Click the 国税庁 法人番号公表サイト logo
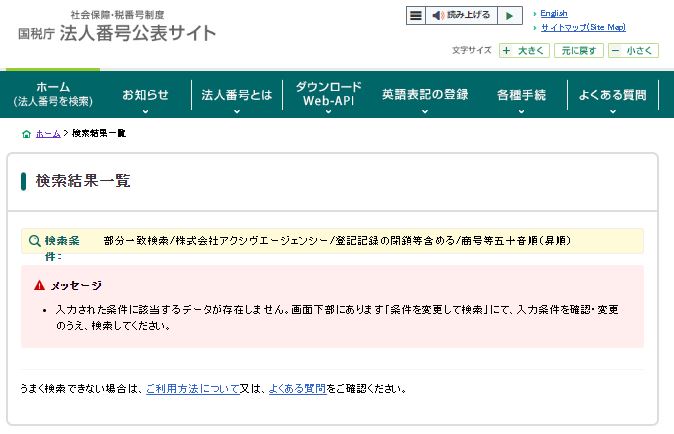The width and height of the screenshot is (674, 434). point(117,33)
